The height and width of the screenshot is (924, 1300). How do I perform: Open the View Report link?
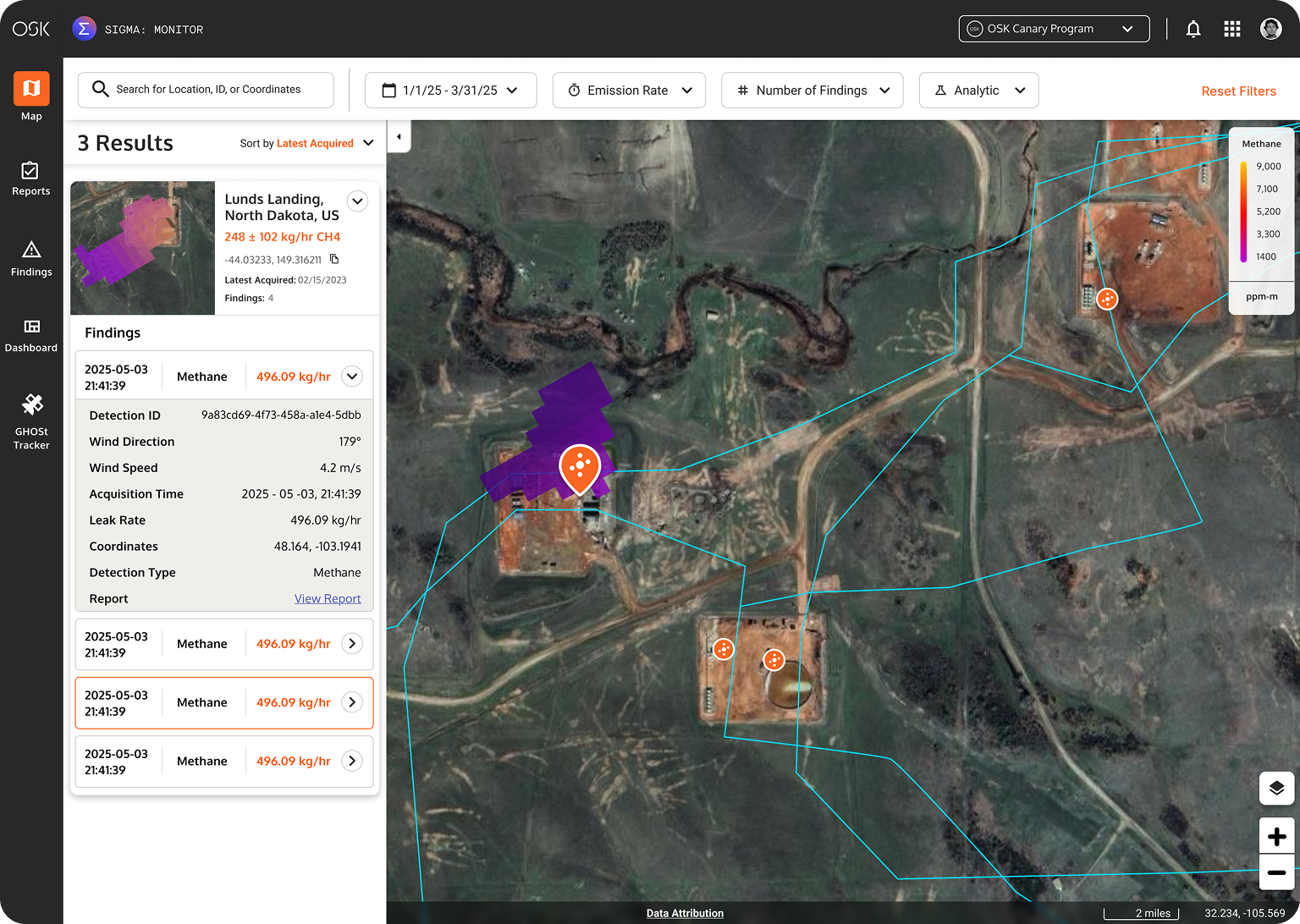click(x=328, y=598)
